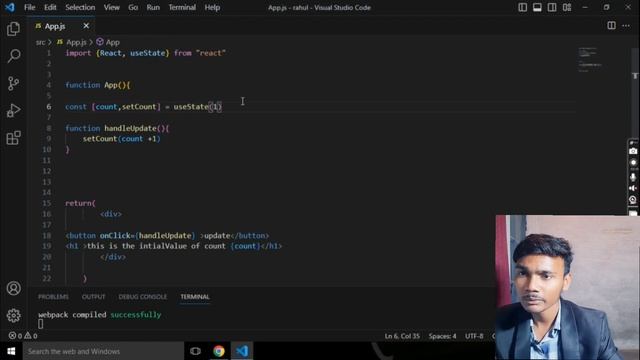Open Task View on the taskbar
The image size is (640, 360).
(x=196, y=351)
